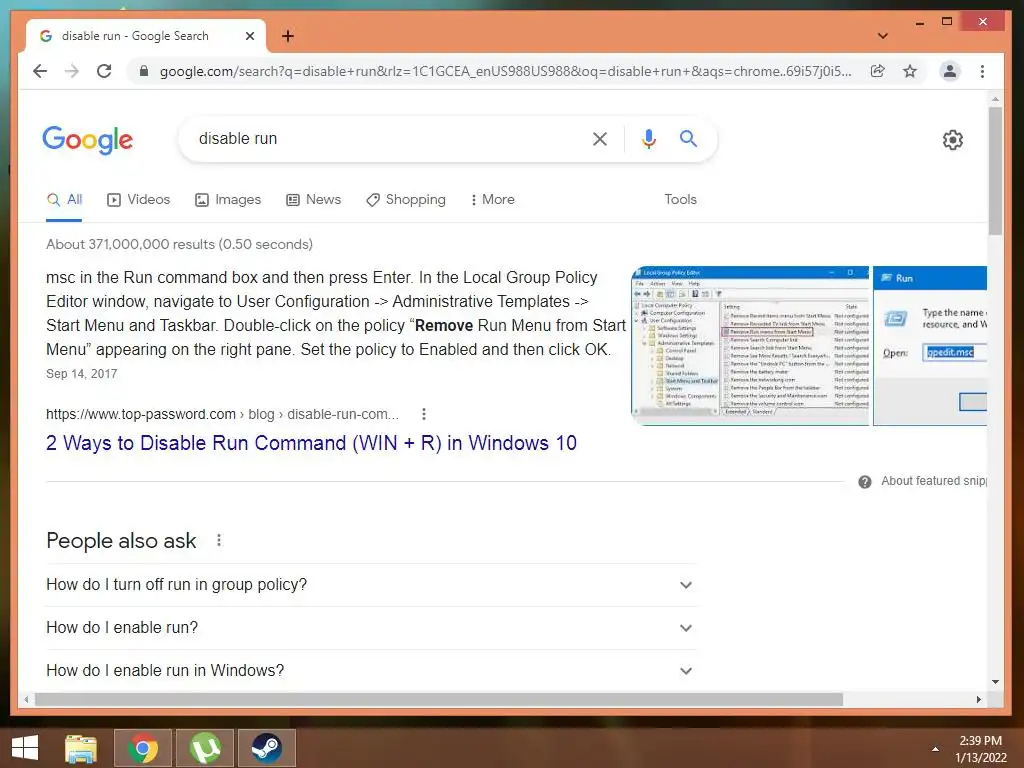Click 'People also ask' heading
Image resolution: width=1024 pixels, height=768 pixels.
[121, 541]
